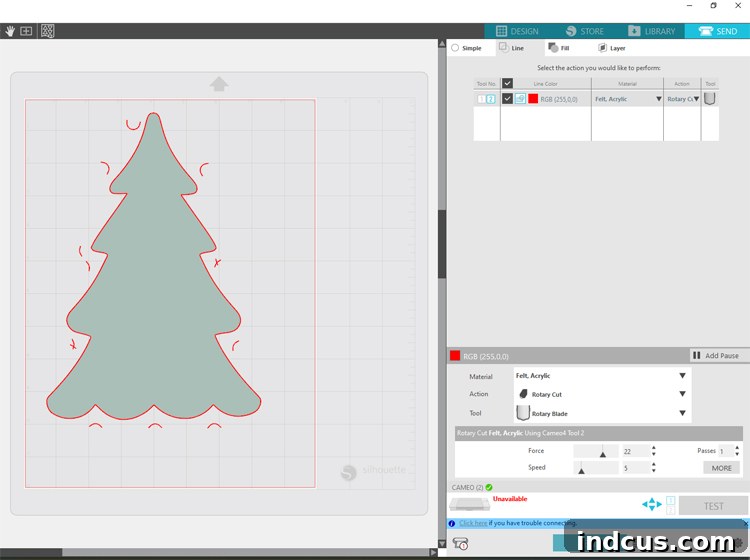Switch to the DESIGN tab

point(517,31)
